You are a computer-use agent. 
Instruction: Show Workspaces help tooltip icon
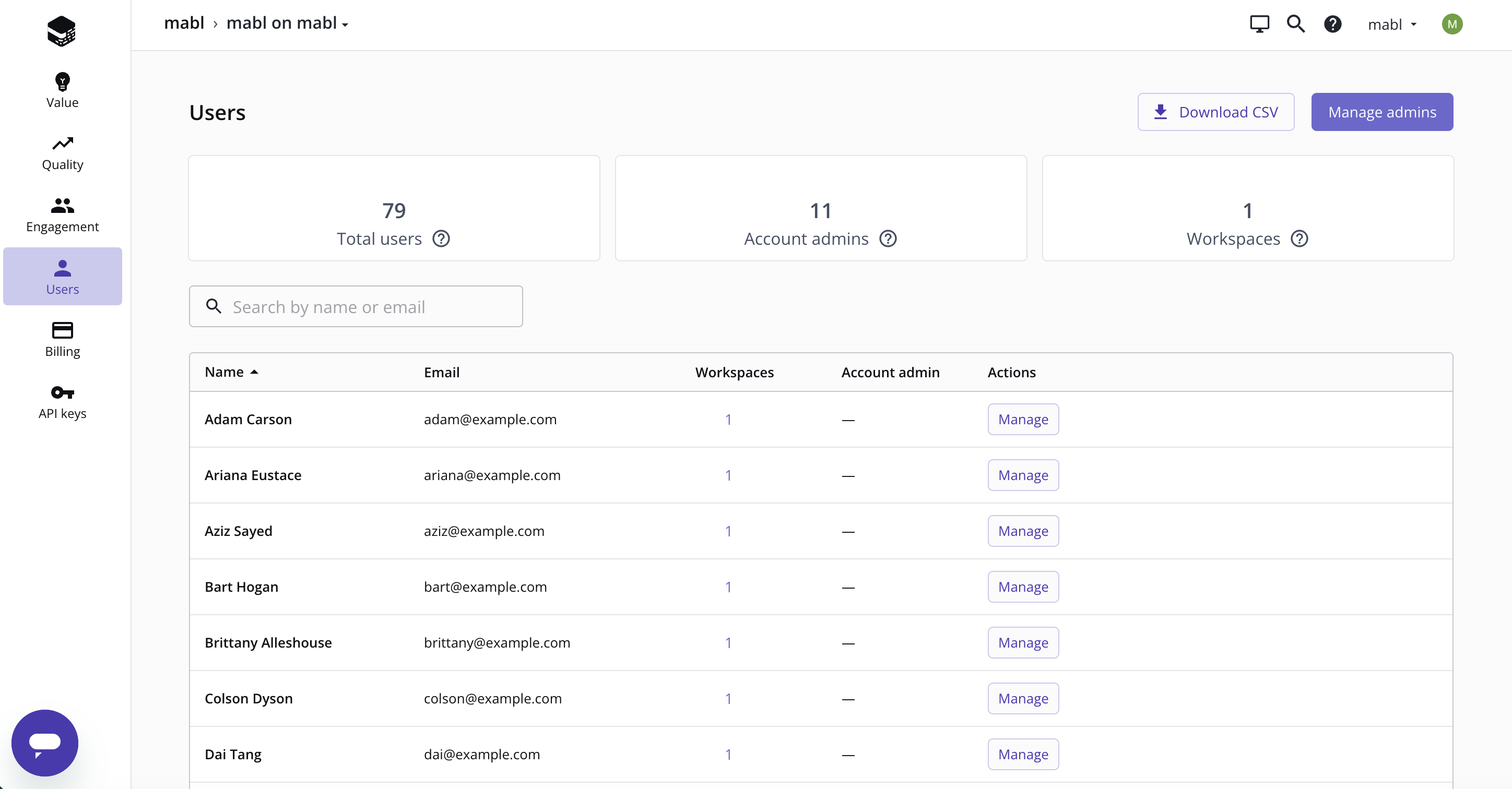tap(1299, 239)
